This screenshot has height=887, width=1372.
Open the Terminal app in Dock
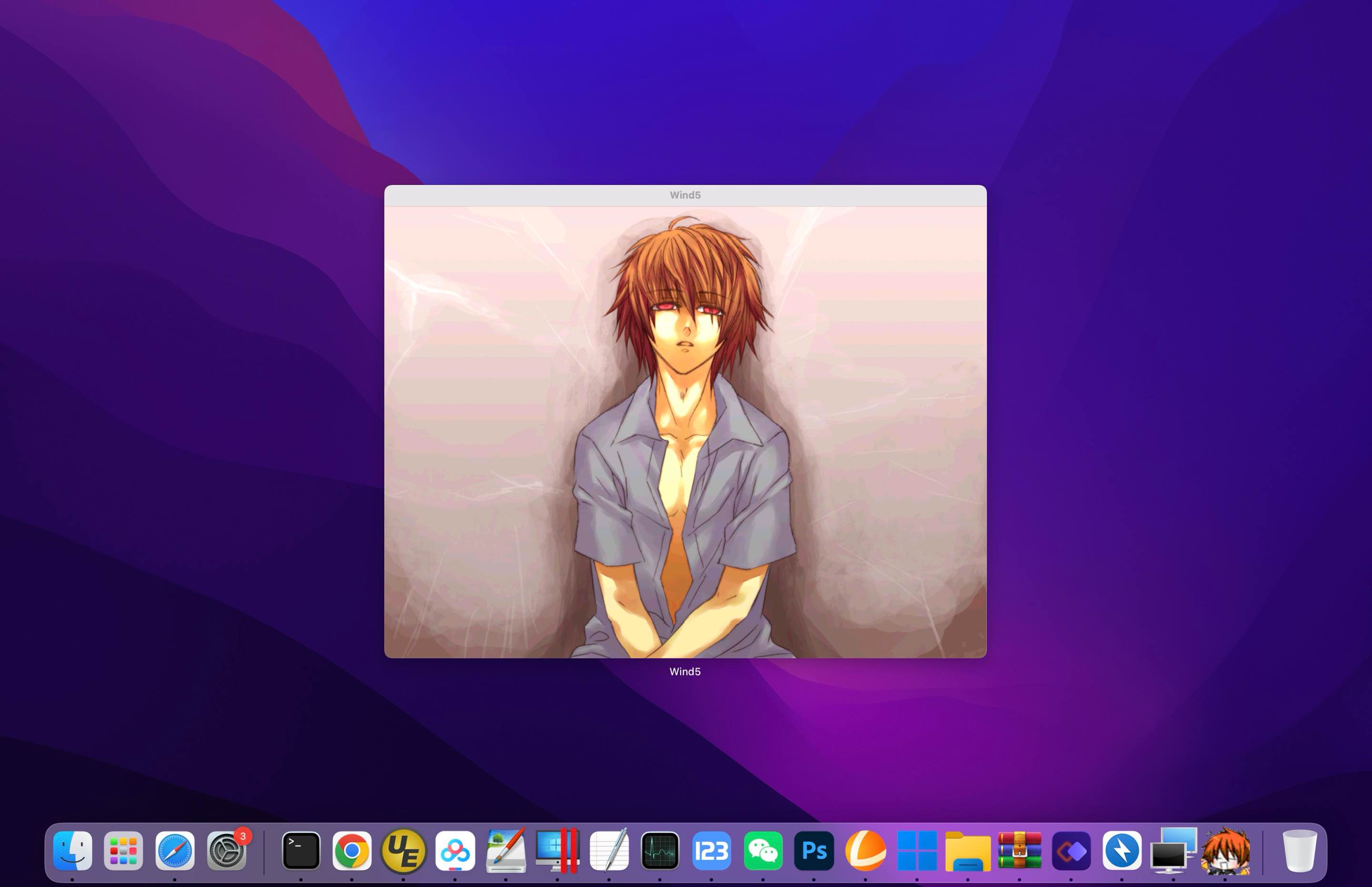[x=301, y=851]
